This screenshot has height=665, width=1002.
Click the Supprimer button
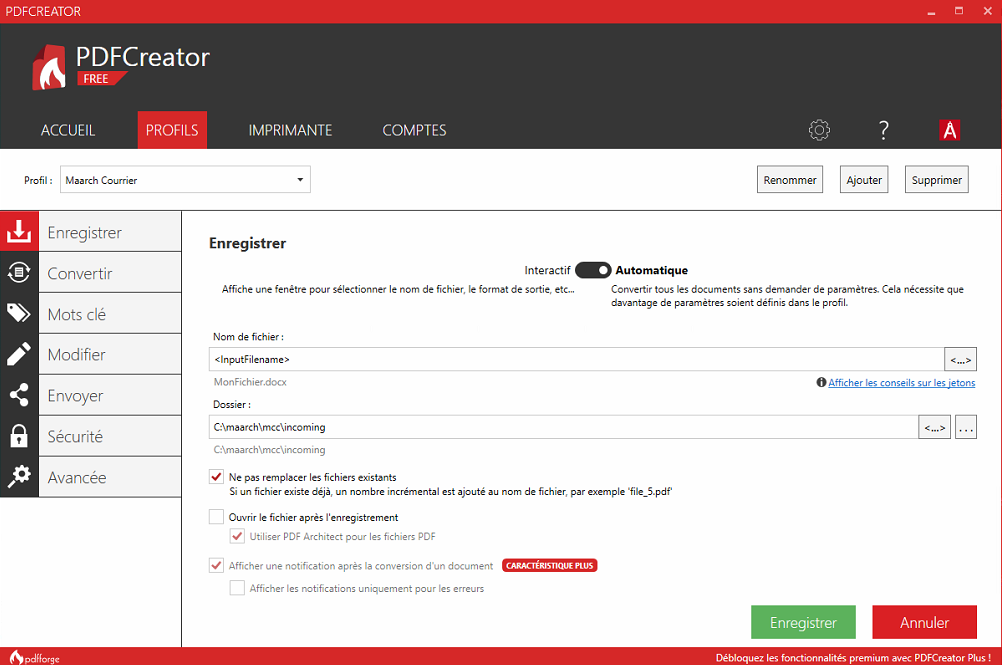coord(937,180)
